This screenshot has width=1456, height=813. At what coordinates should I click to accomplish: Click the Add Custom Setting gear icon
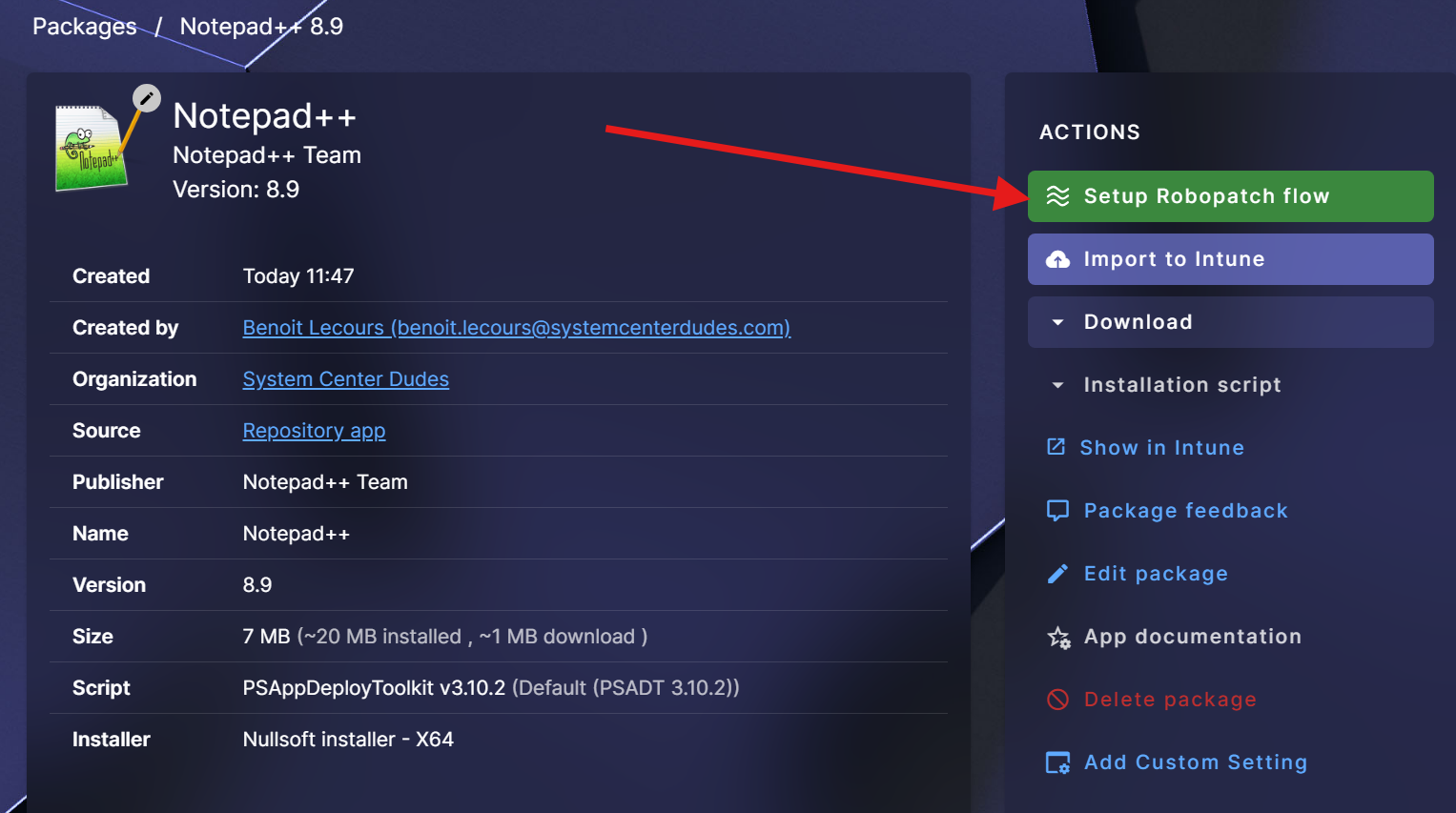click(1058, 762)
